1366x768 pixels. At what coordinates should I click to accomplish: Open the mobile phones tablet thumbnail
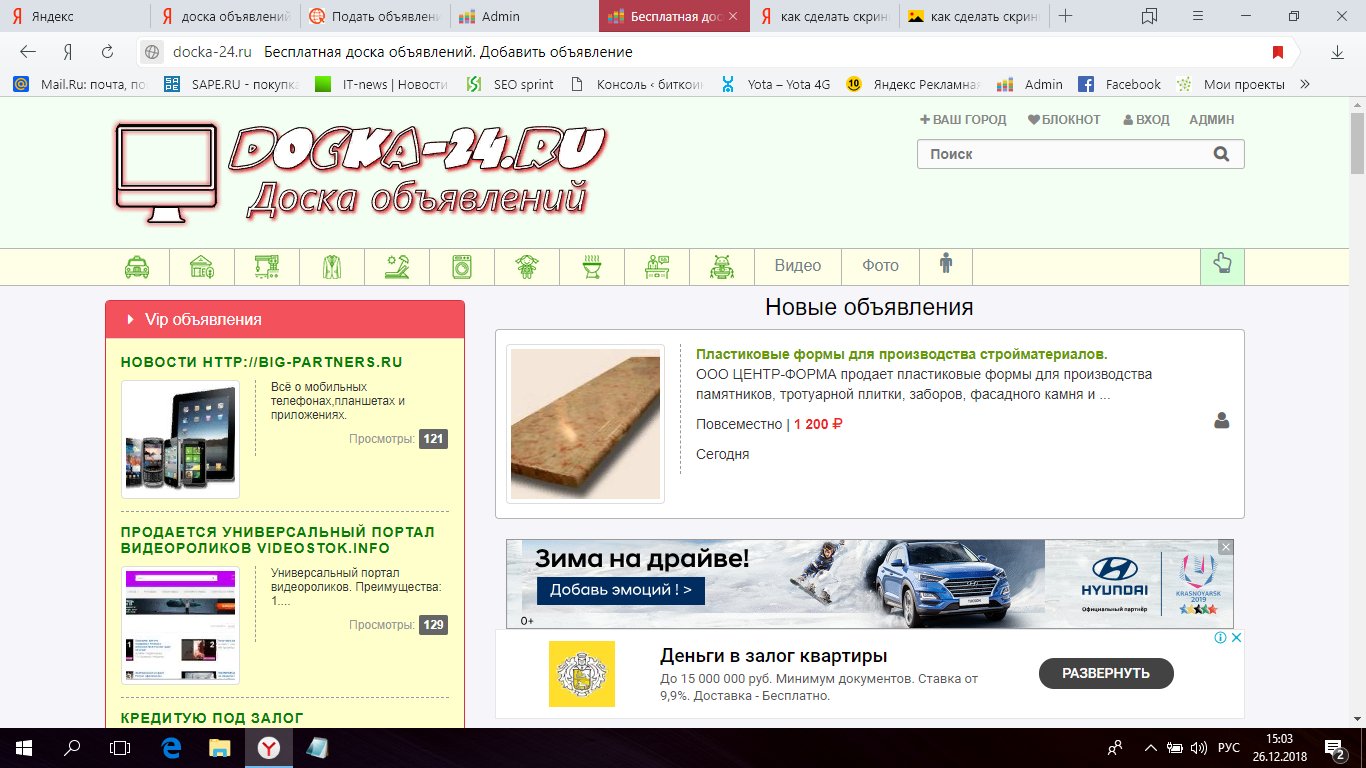[x=181, y=439]
